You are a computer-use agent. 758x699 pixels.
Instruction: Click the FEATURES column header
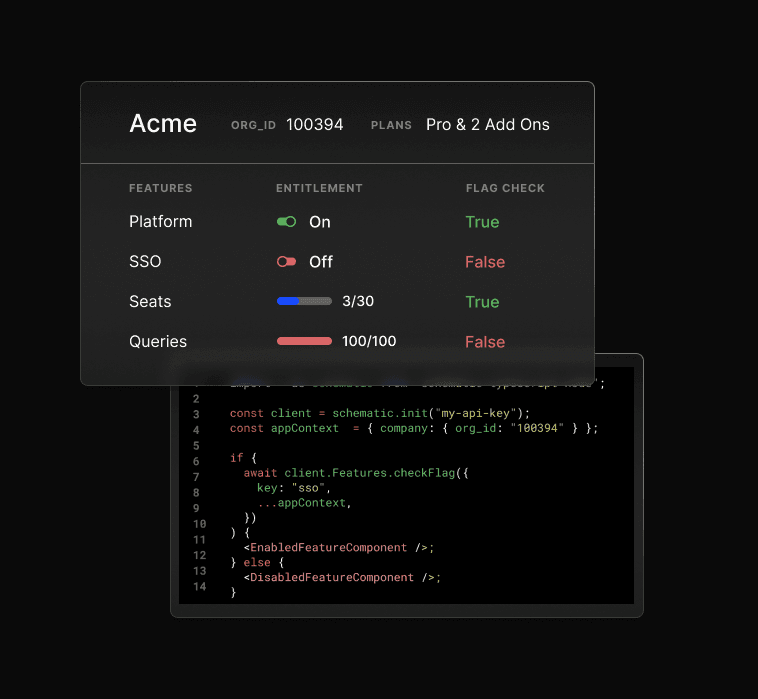click(160, 188)
